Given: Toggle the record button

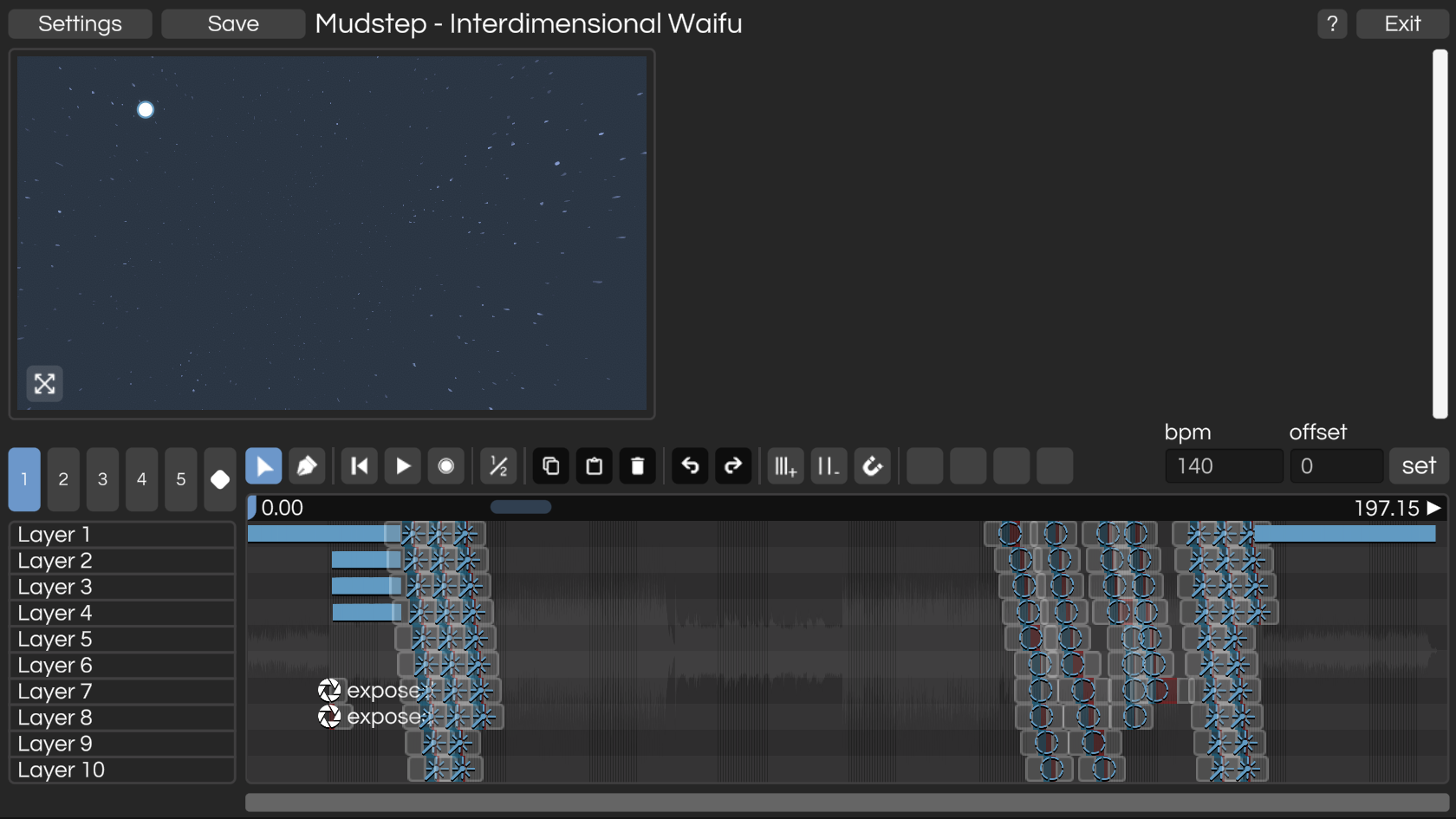Looking at the screenshot, I should (446, 466).
